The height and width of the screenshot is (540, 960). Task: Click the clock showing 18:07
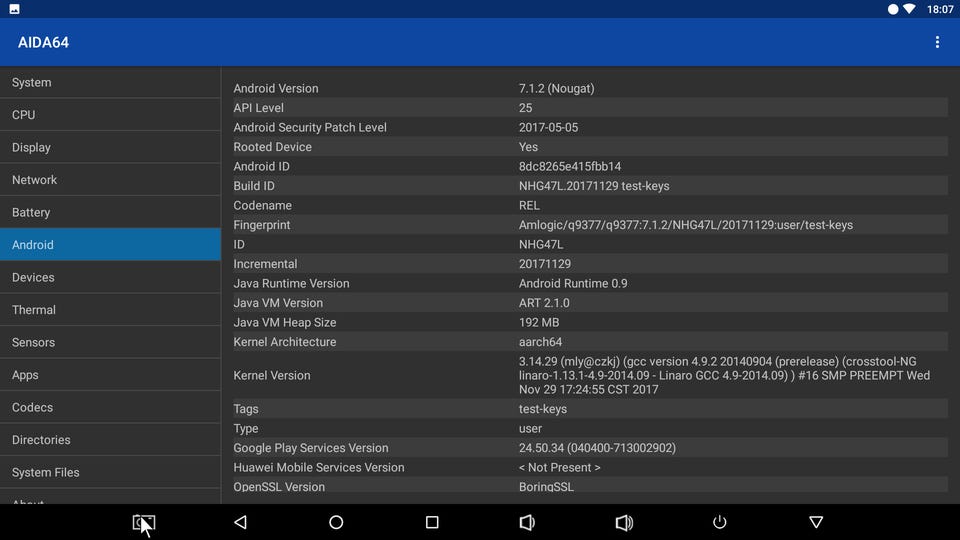tap(940, 9)
